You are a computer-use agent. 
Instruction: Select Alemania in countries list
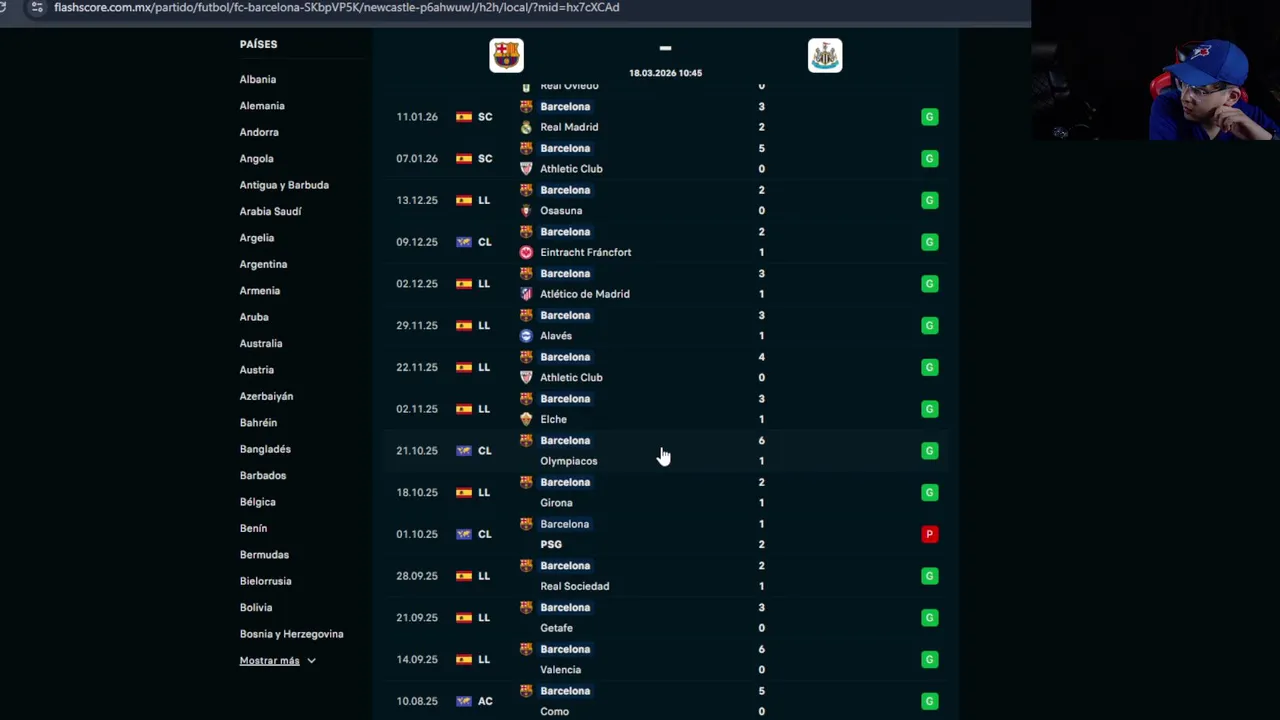tap(262, 106)
